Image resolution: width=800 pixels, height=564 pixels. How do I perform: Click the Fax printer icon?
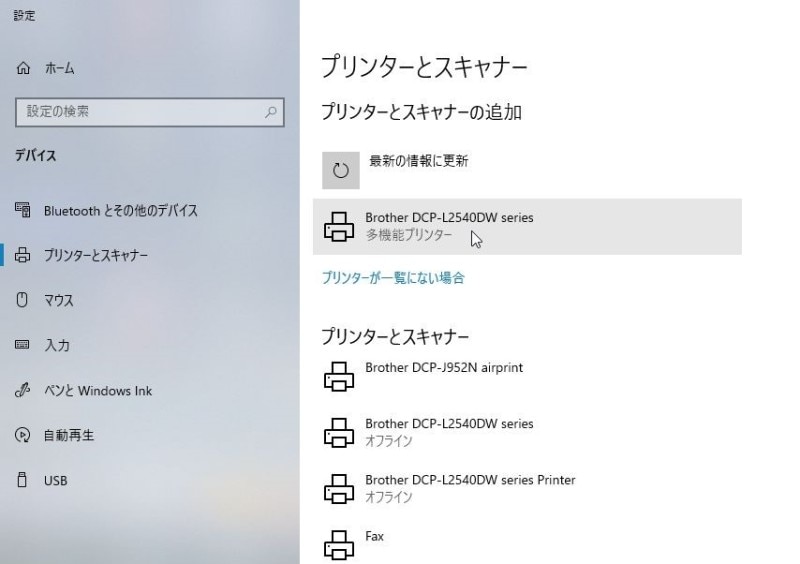[339, 545]
